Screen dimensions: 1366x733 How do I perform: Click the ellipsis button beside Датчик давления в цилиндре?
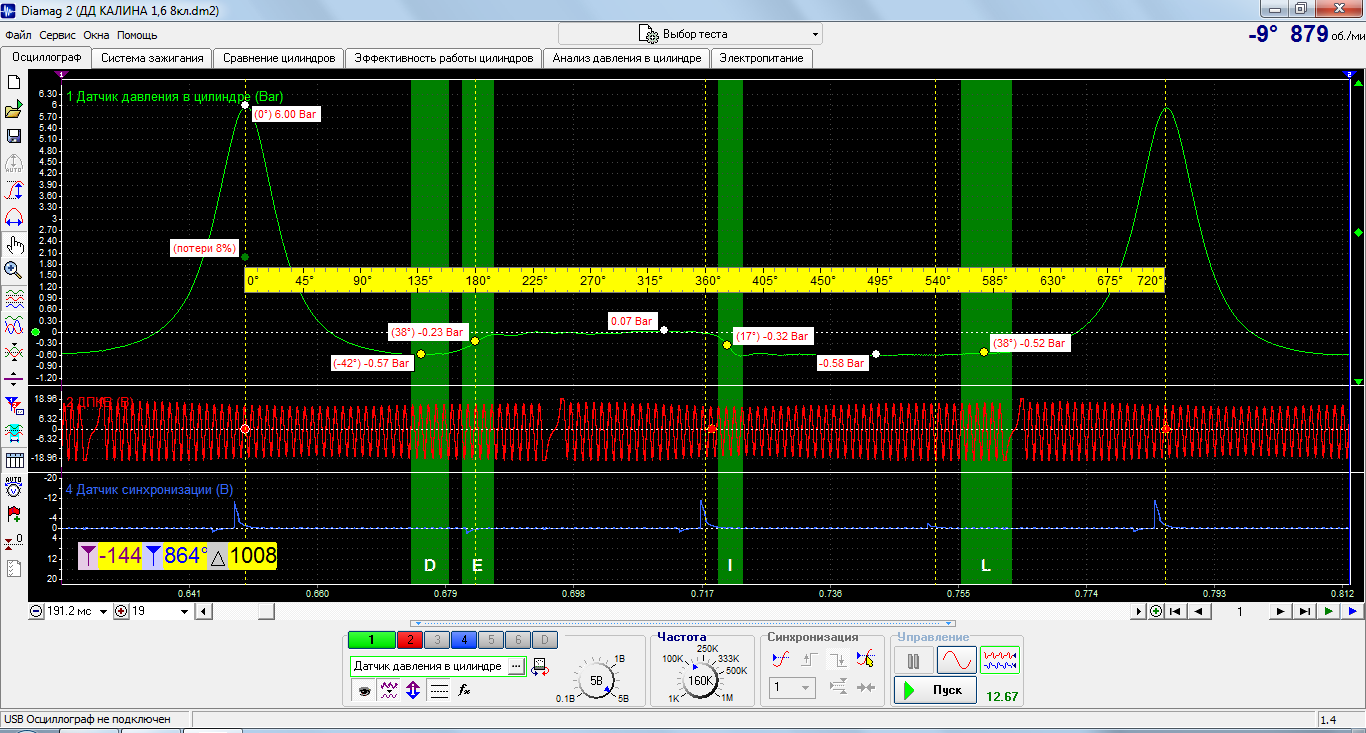[516, 666]
